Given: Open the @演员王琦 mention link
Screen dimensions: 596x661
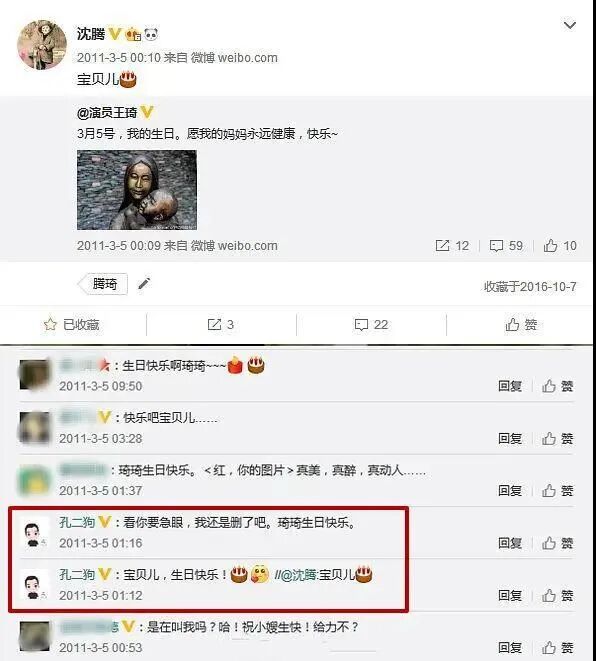Looking at the screenshot, I should [107, 113].
